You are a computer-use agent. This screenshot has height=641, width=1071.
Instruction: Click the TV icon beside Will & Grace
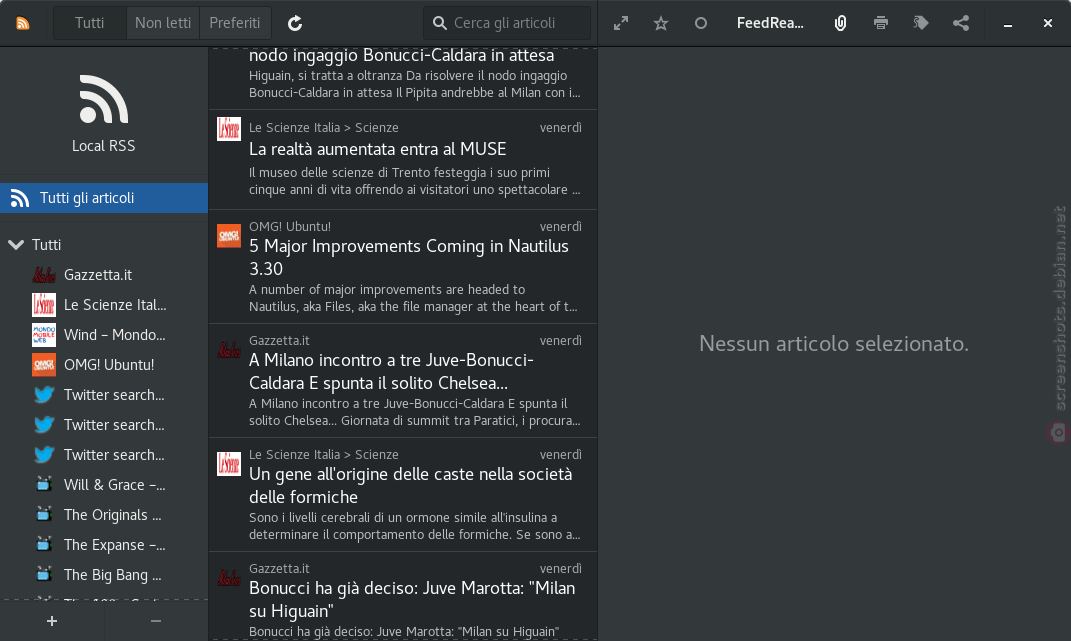pos(44,485)
